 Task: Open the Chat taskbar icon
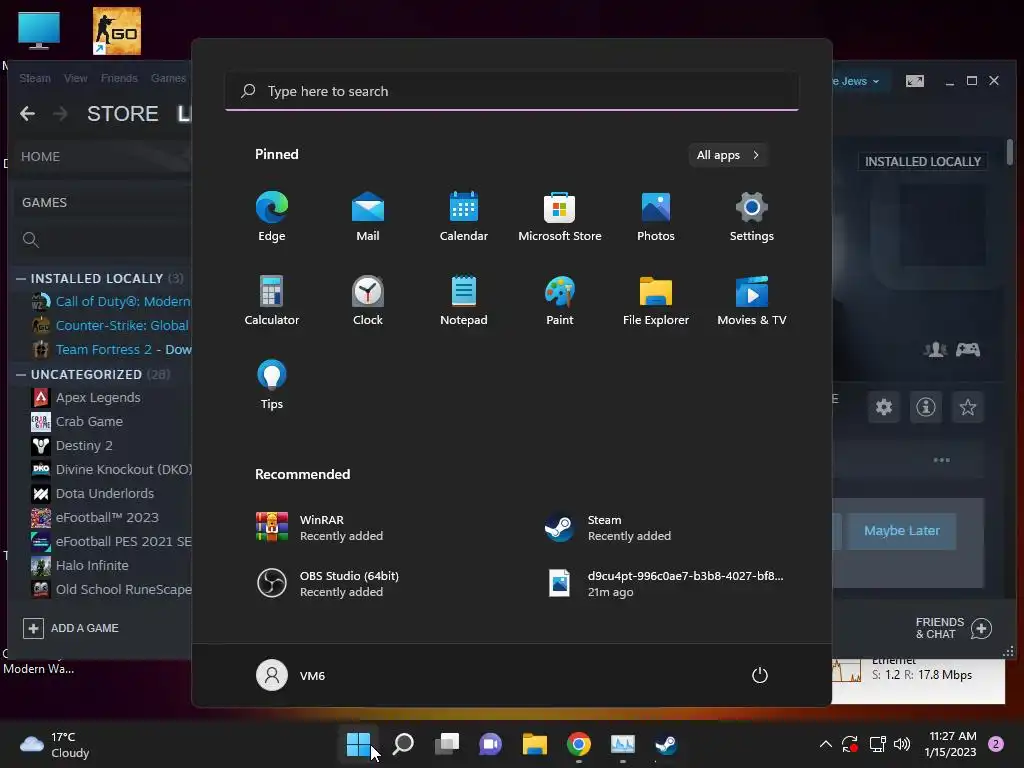click(490, 744)
